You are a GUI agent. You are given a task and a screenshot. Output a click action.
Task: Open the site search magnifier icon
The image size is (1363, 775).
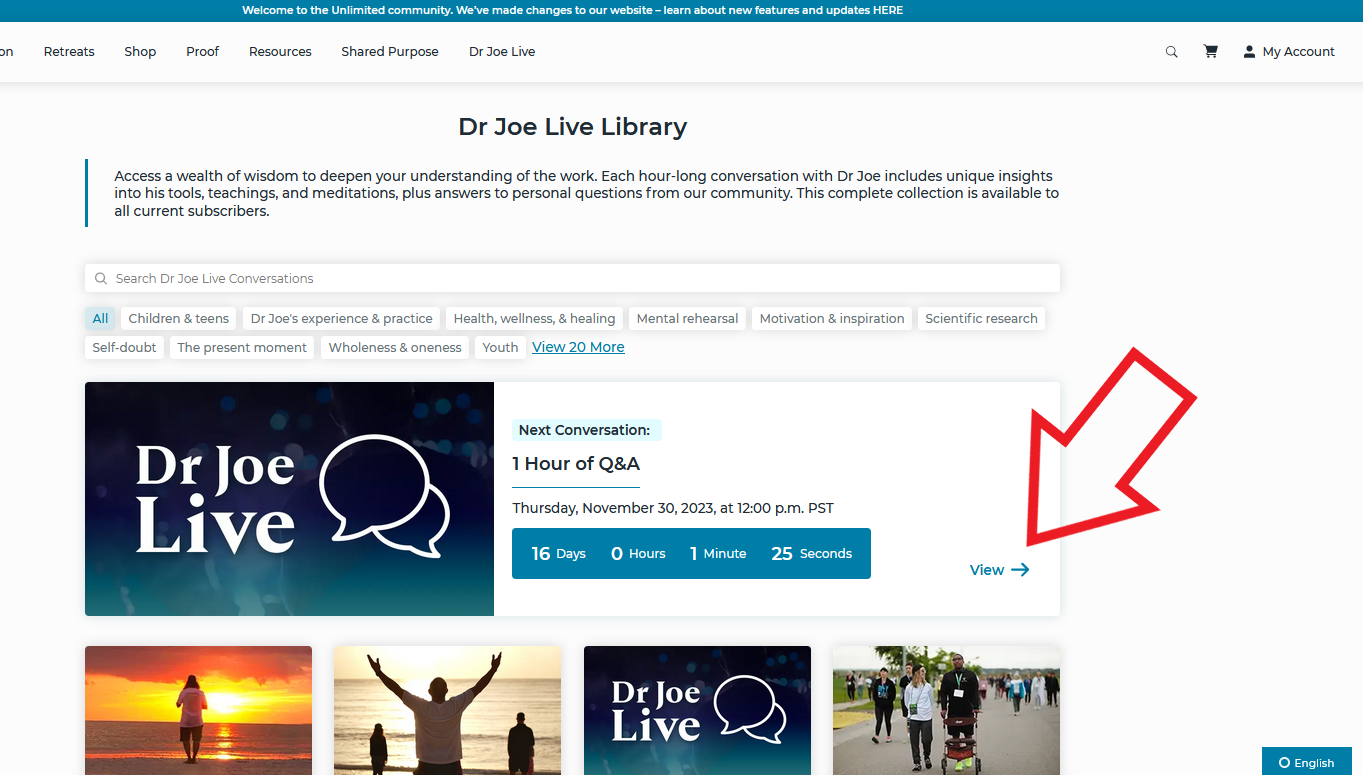pyautogui.click(x=1171, y=52)
